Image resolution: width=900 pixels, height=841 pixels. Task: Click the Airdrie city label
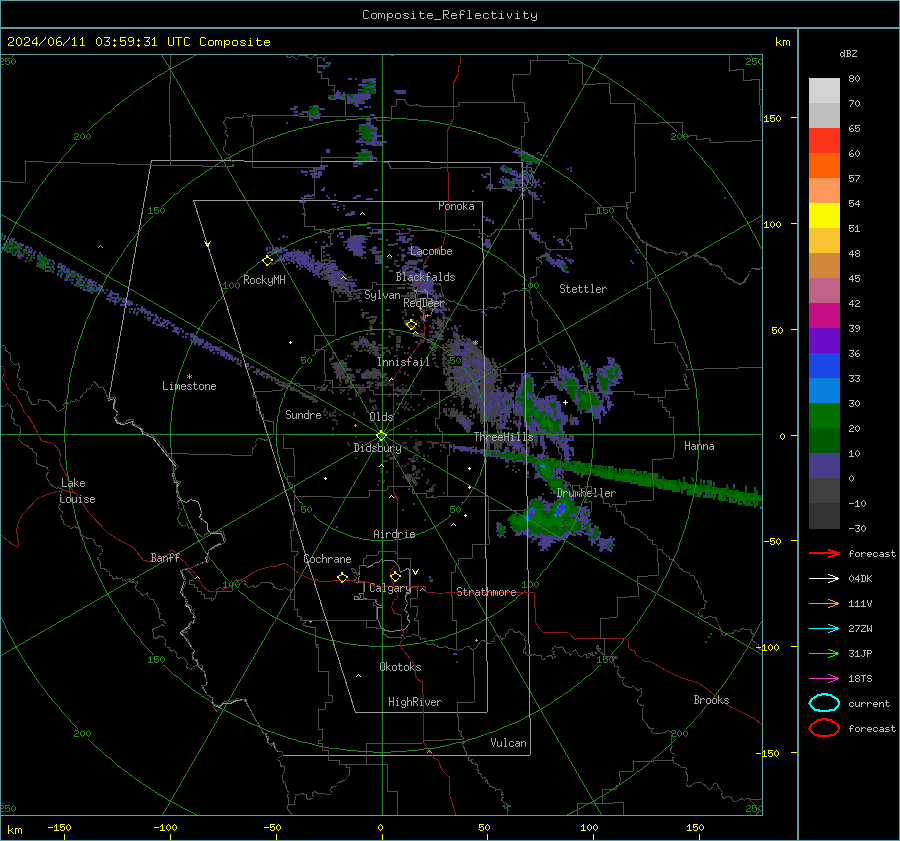(x=394, y=534)
